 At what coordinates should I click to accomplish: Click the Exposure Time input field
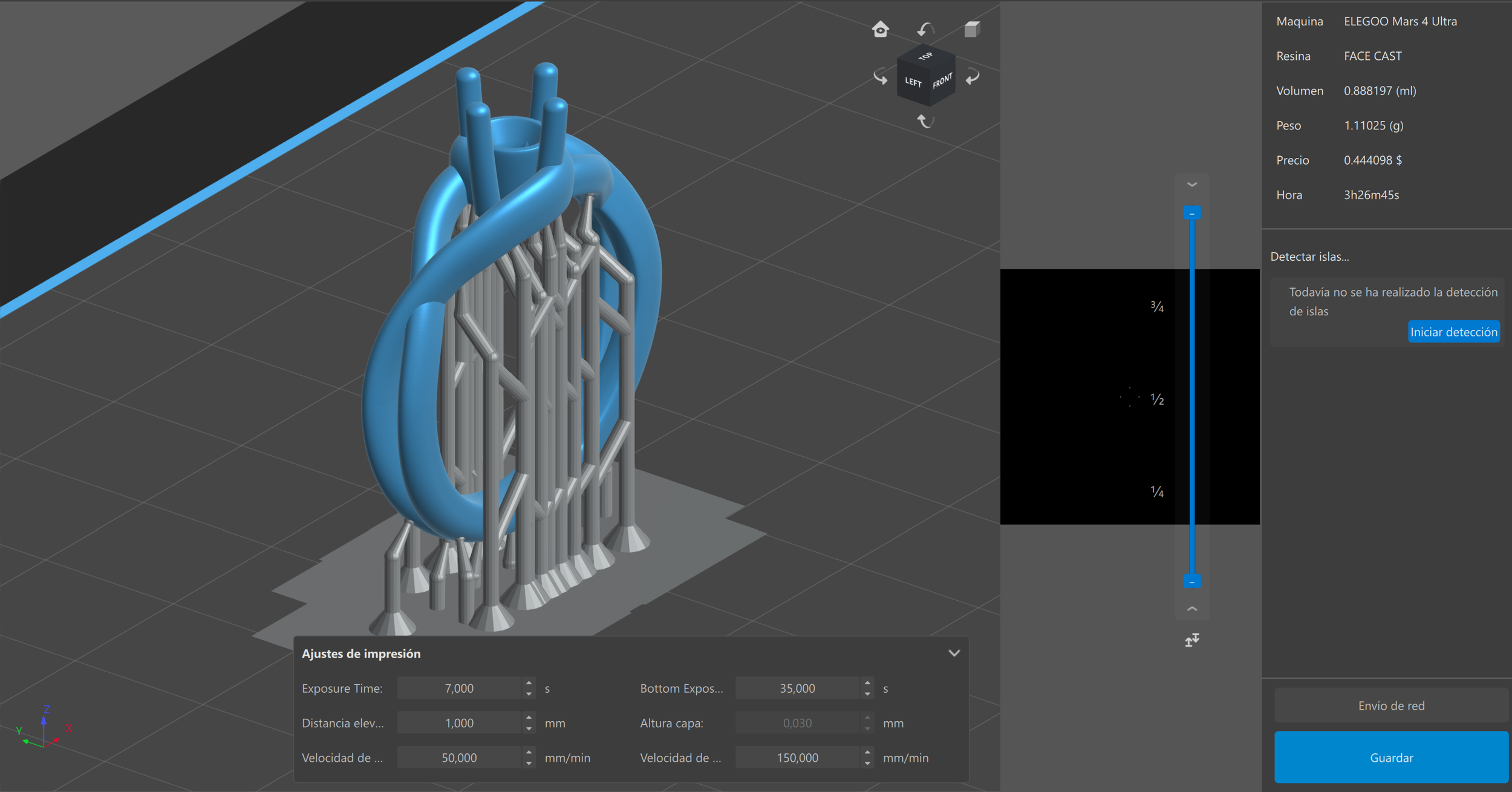pos(459,689)
